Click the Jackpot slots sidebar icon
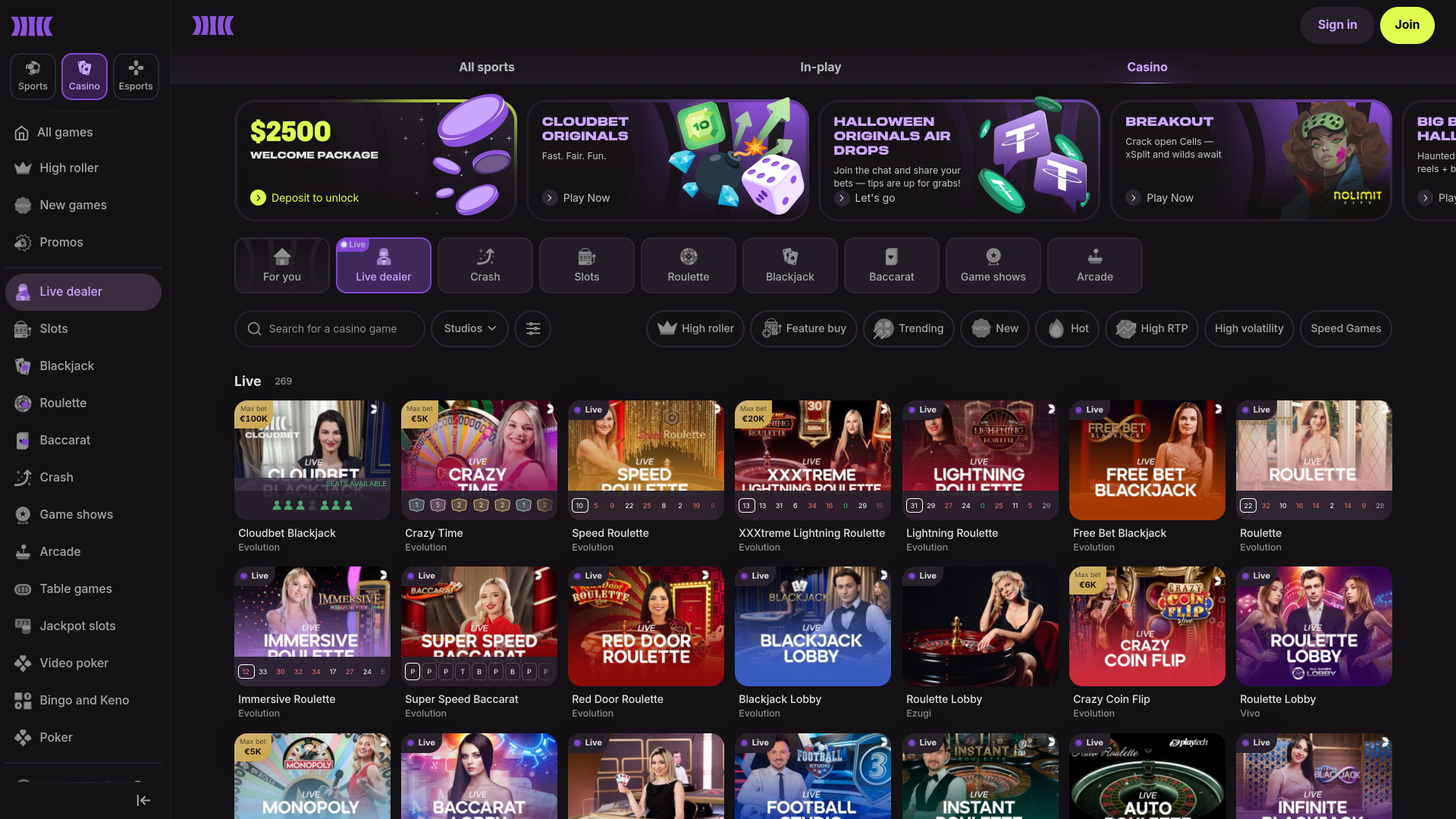 coord(23,626)
